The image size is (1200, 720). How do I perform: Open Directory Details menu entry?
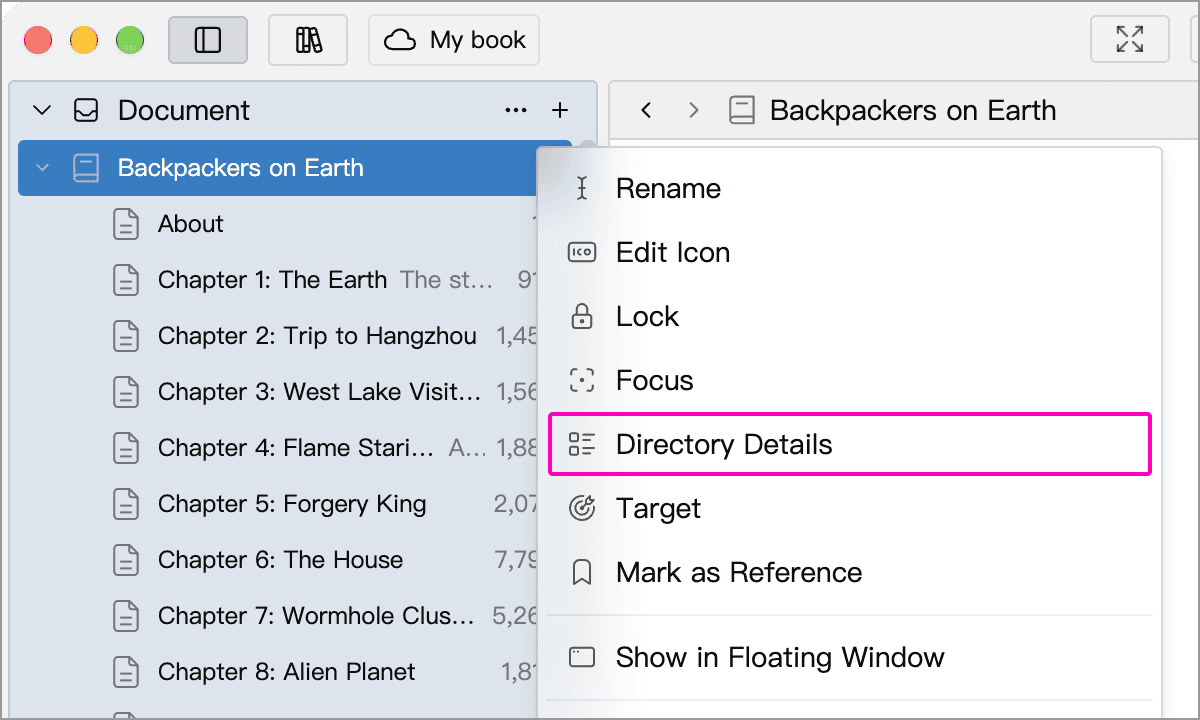pos(850,444)
